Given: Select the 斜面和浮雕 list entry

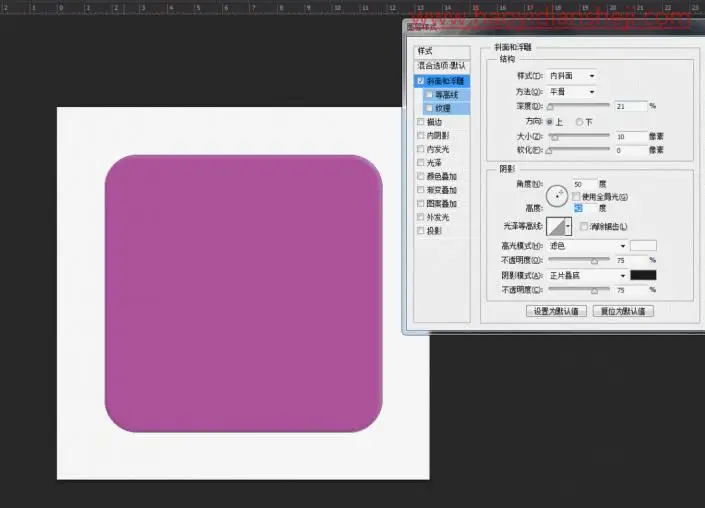Looking at the screenshot, I should (442, 81).
